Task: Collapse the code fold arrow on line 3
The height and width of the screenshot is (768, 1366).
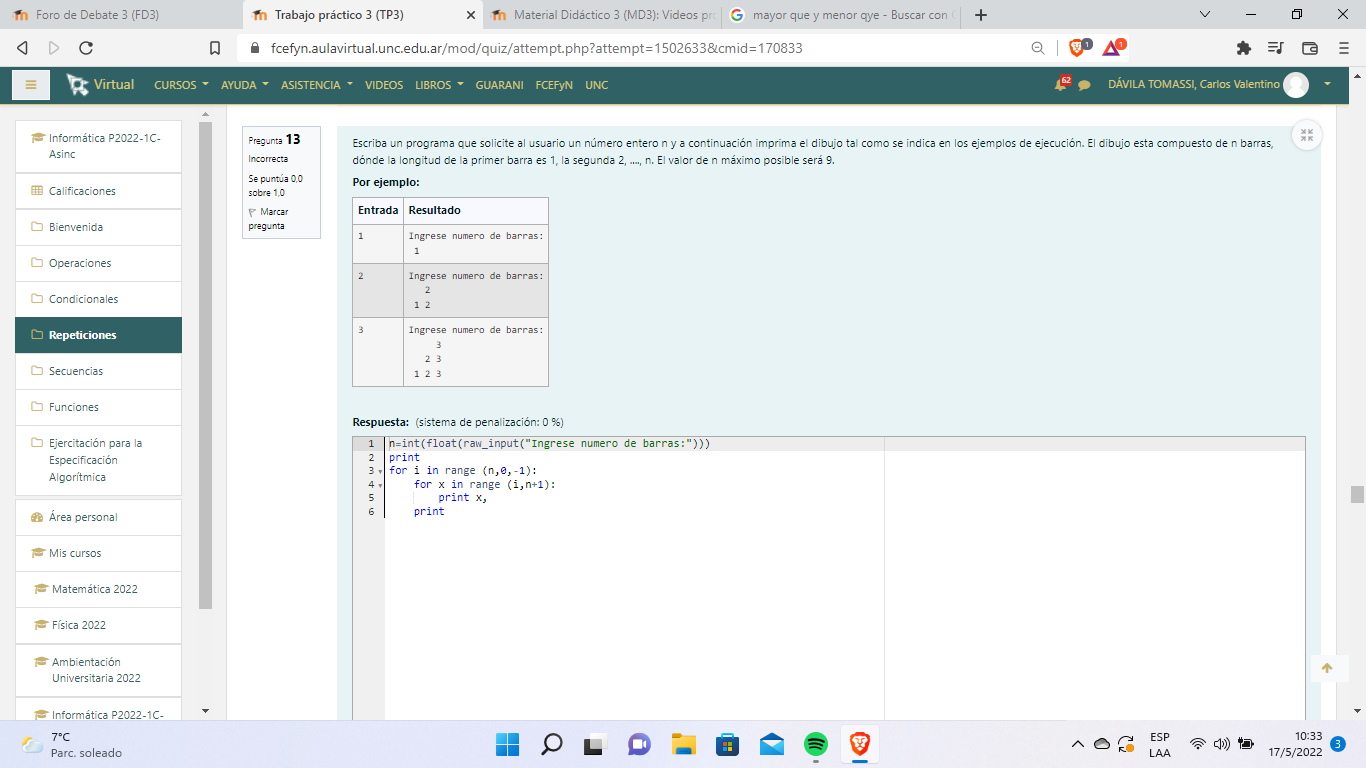Action: [380, 471]
